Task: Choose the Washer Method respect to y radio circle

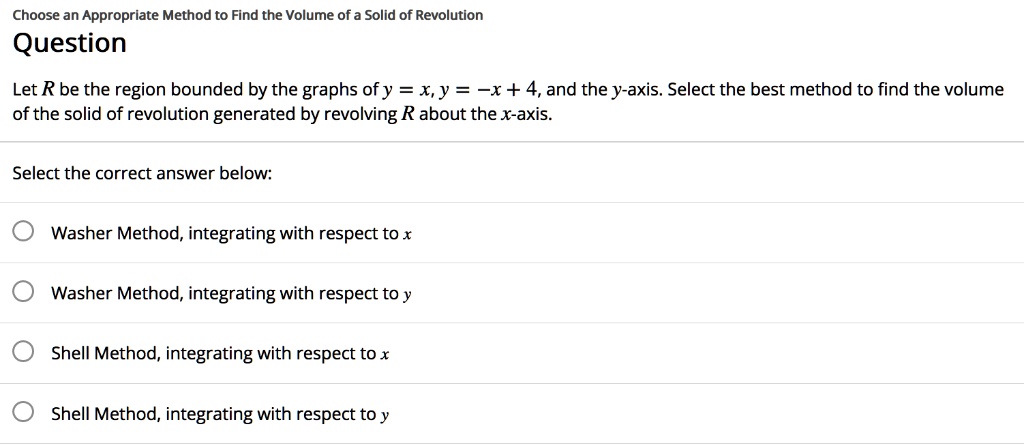Action: (x=22, y=293)
